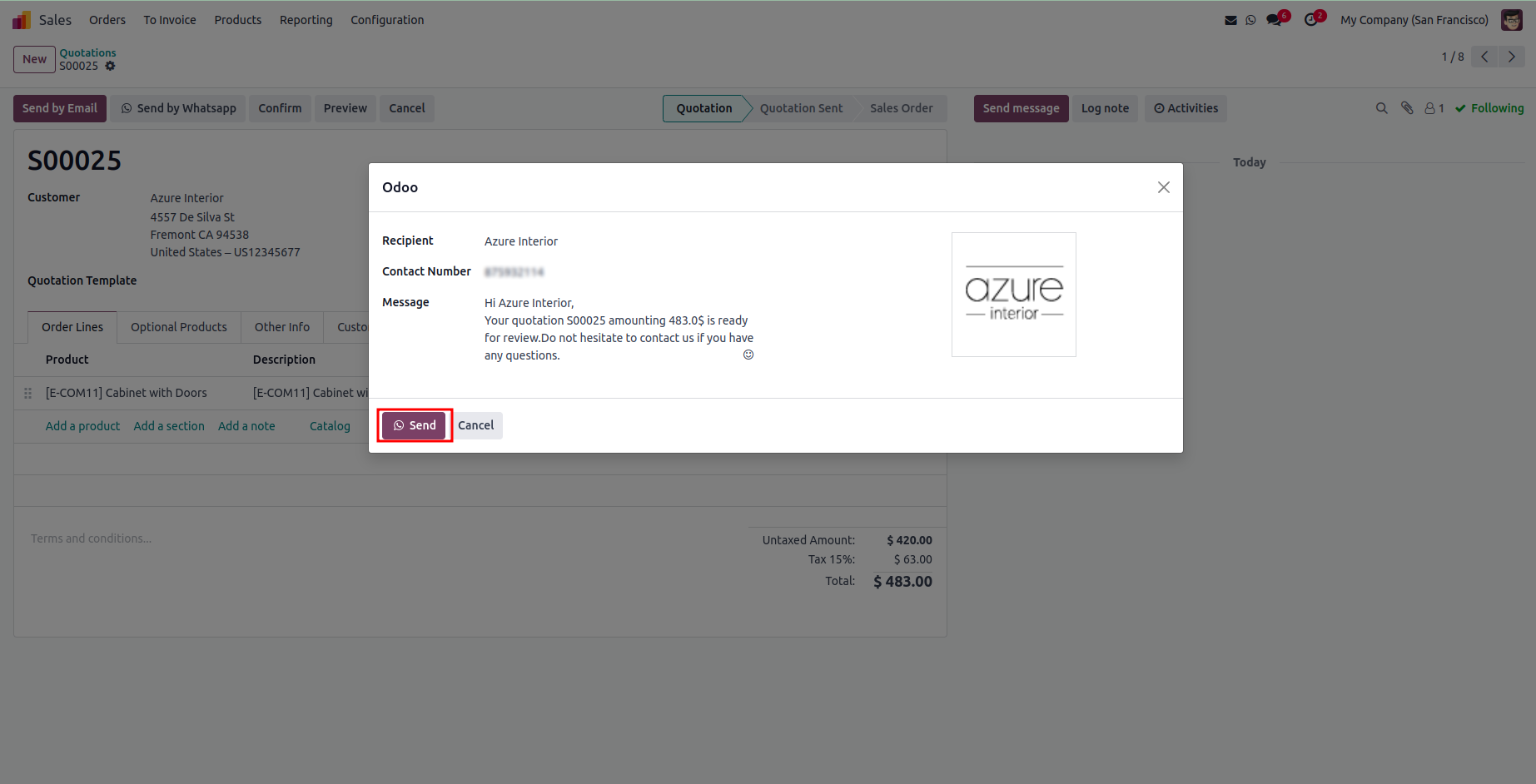
Task: Open the WhatsApp icon in the top bar
Action: pyautogui.click(x=1250, y=20)
